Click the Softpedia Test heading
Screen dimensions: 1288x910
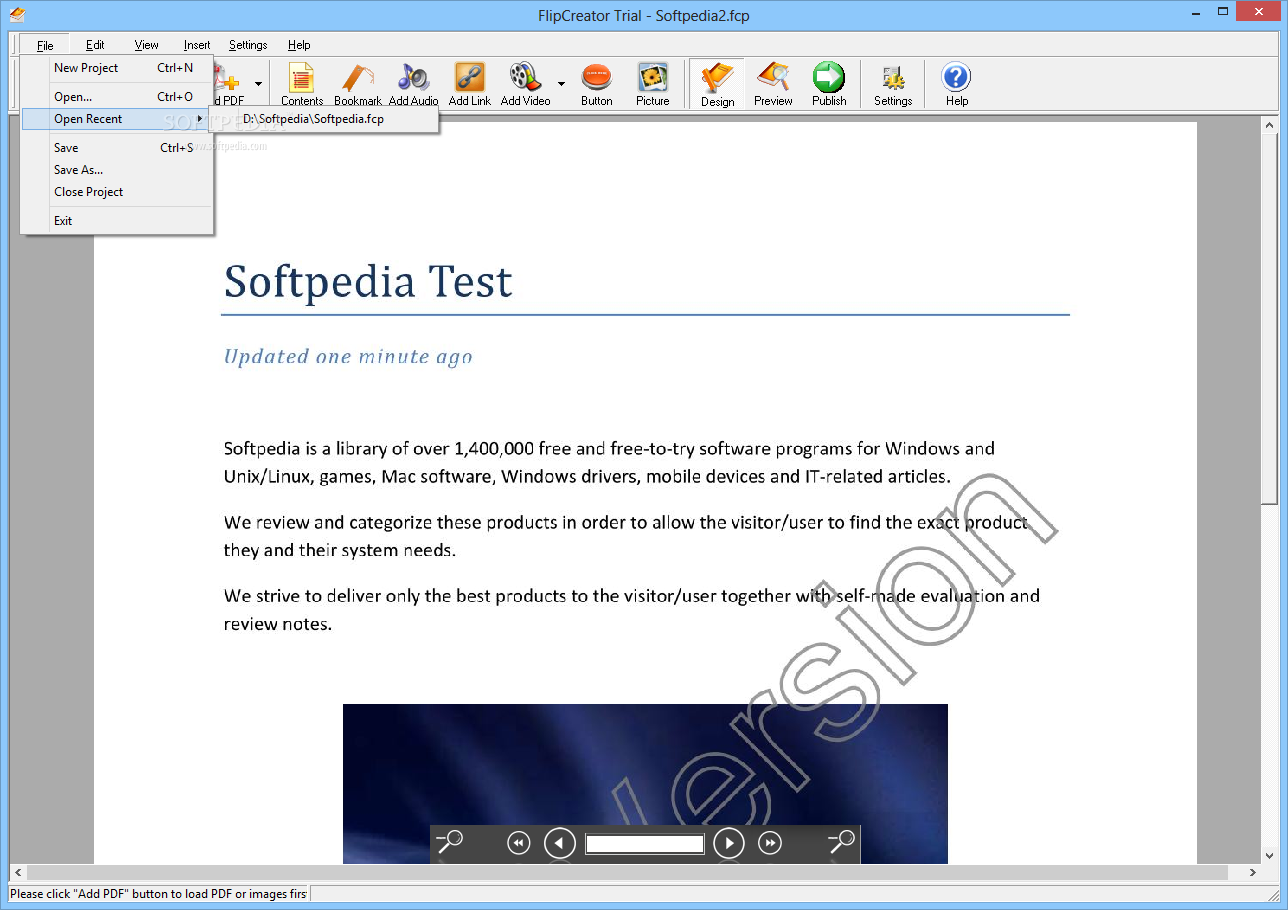click(x=368, y=282)
